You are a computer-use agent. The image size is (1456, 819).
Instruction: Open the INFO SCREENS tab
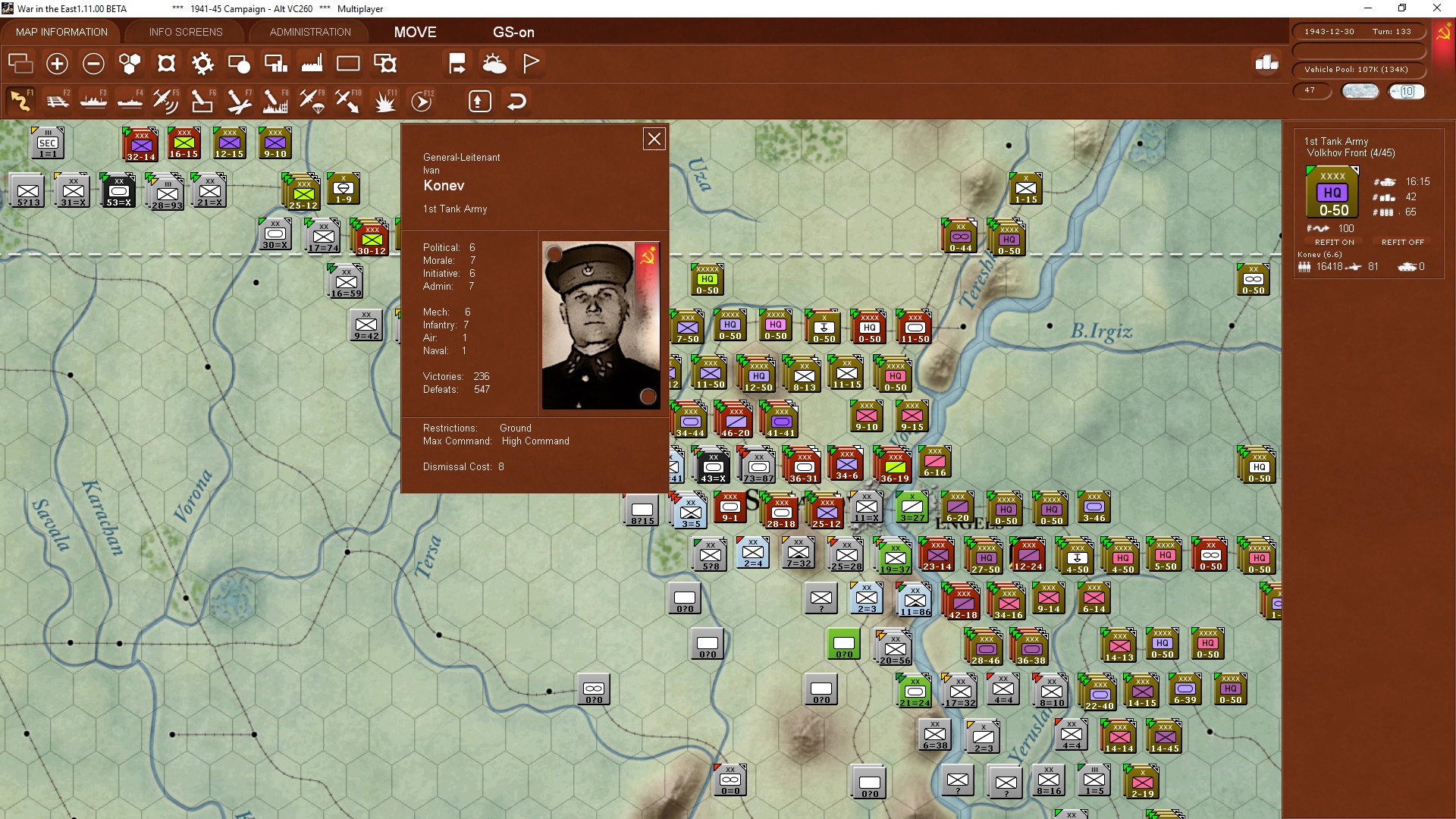(186, 32)
